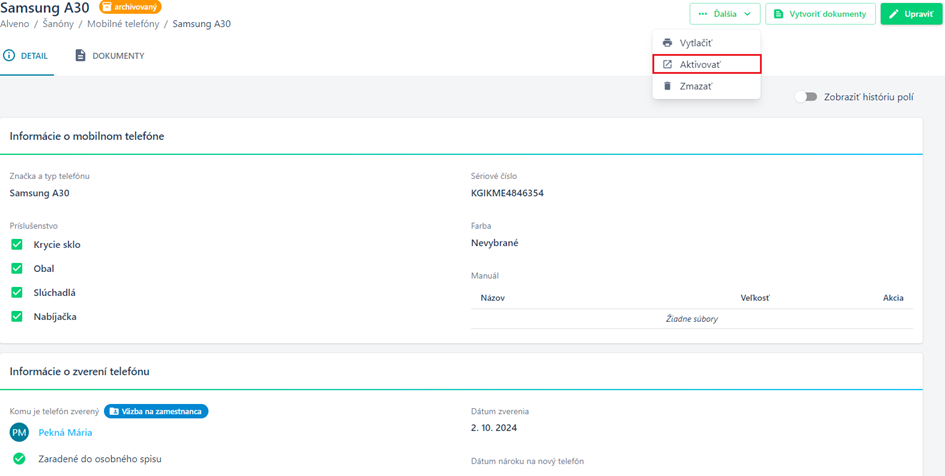Click the archivovaný status badge
This screenshot has height=476, width=945.
(x=130, y=7)
